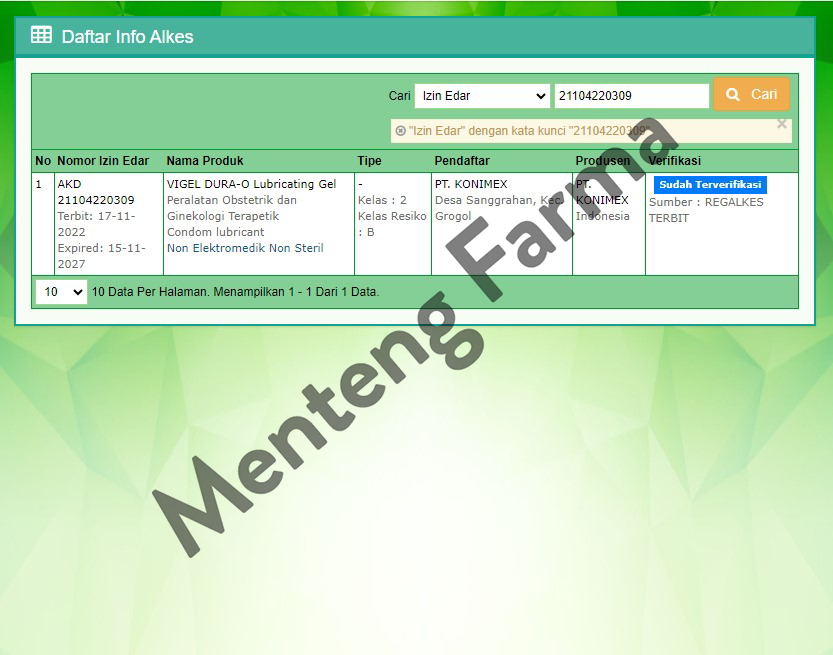
Task: Click the circled x icon in alert message
Action: [x=400, y=131]
